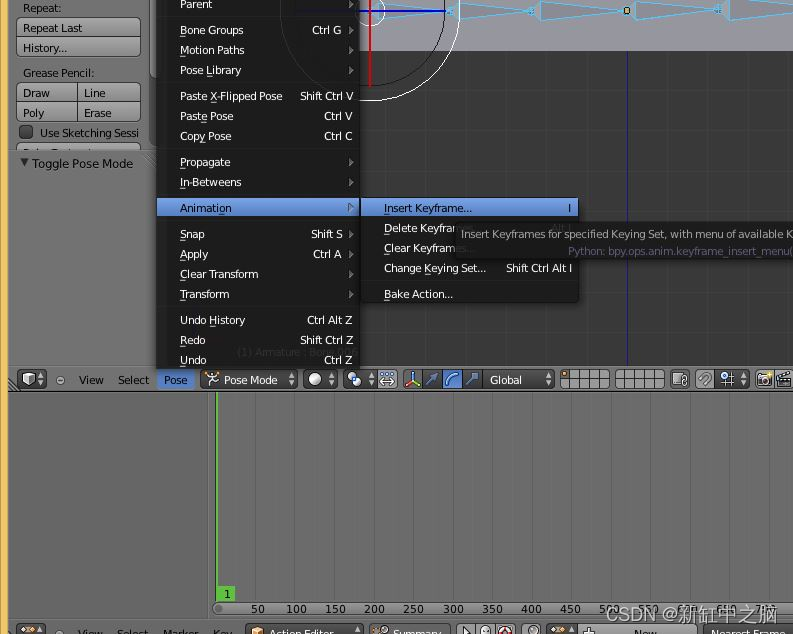Open the Action Editor mode dropdown
This screenshot has height=634, width=793.
pyautogui.click(x=304, y=629)
